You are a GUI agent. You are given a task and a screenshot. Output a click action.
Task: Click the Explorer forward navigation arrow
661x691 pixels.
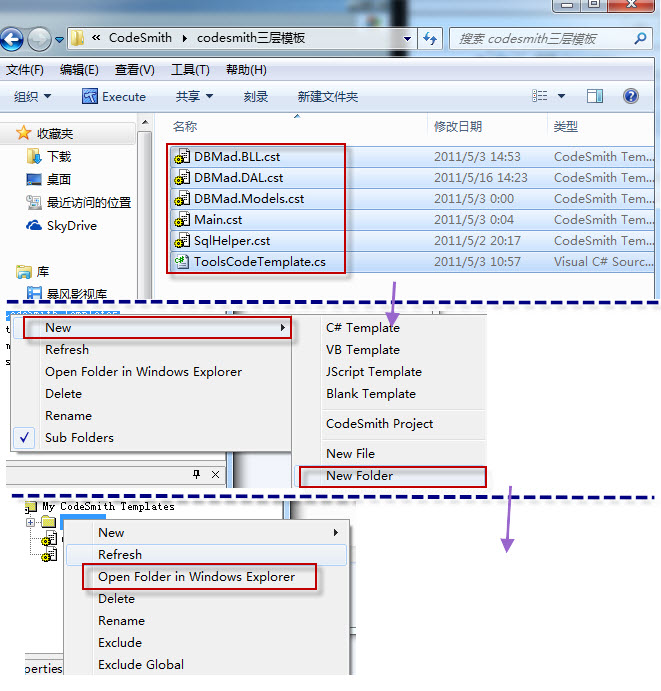[x=39, y=39]
